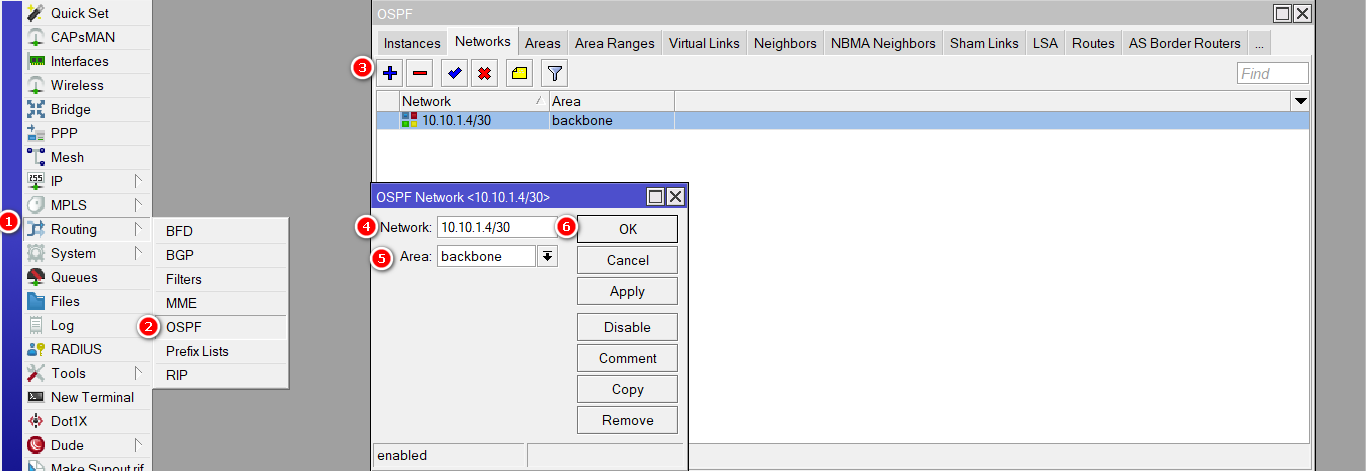The width and height of the screenshot is (1366, 471).
Task: Open Interfaces from the sidebar
Action: coord(79,61)
